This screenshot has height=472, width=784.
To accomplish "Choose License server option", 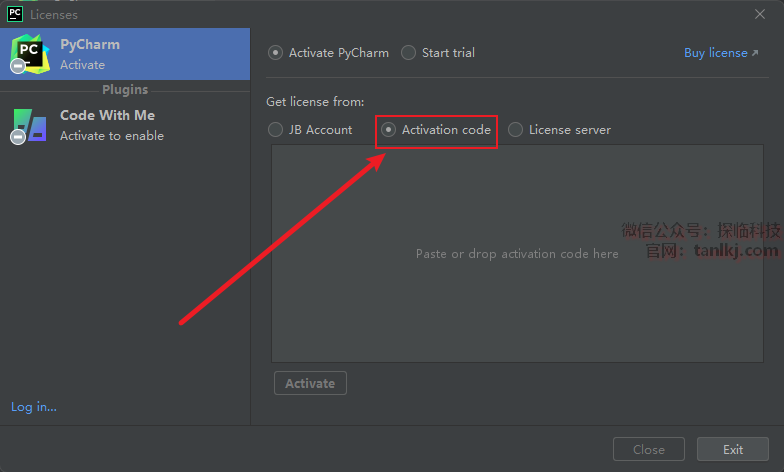I will [516, 130].
